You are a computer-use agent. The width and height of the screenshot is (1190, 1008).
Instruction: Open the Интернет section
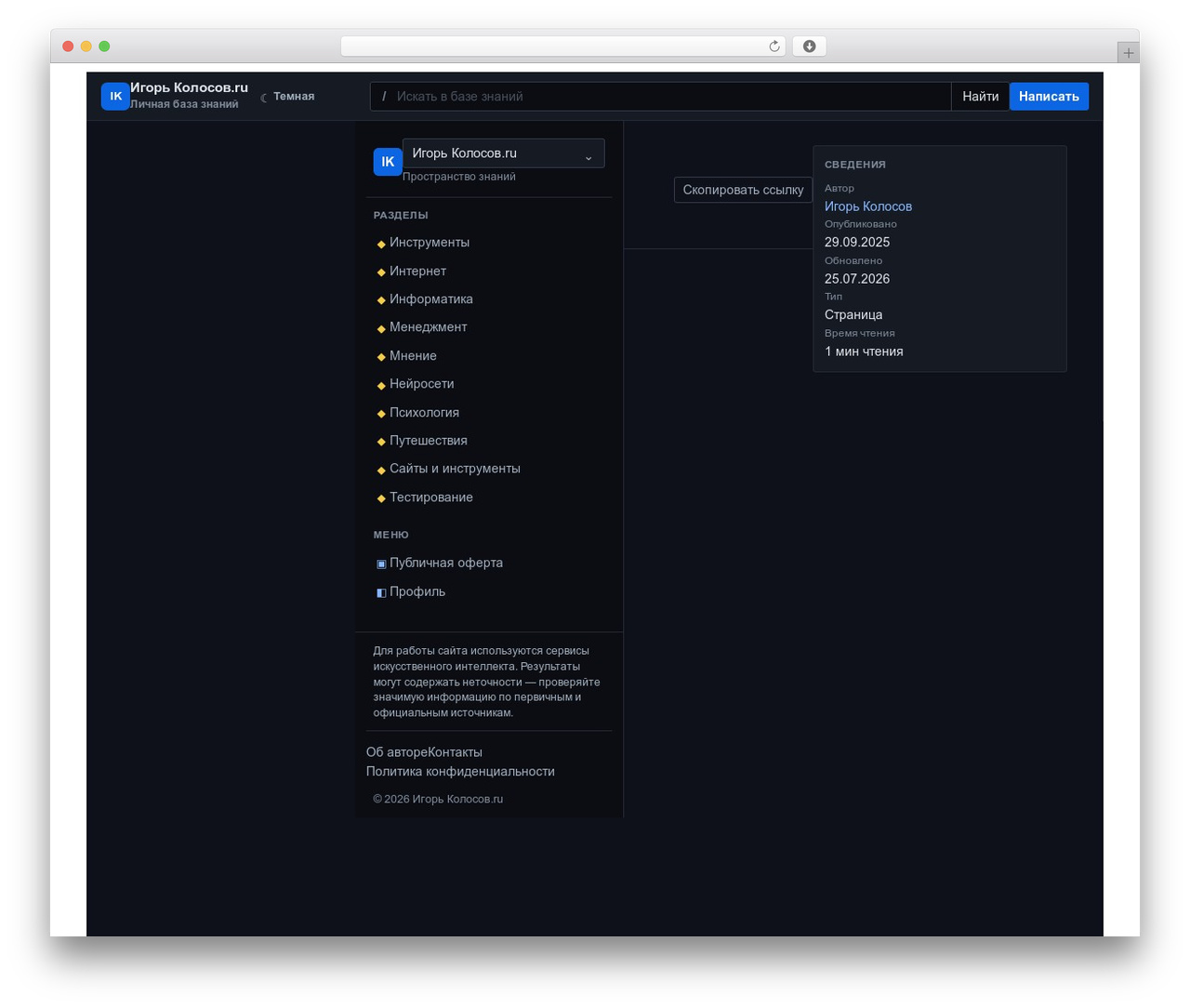click(x=417, y=271)
